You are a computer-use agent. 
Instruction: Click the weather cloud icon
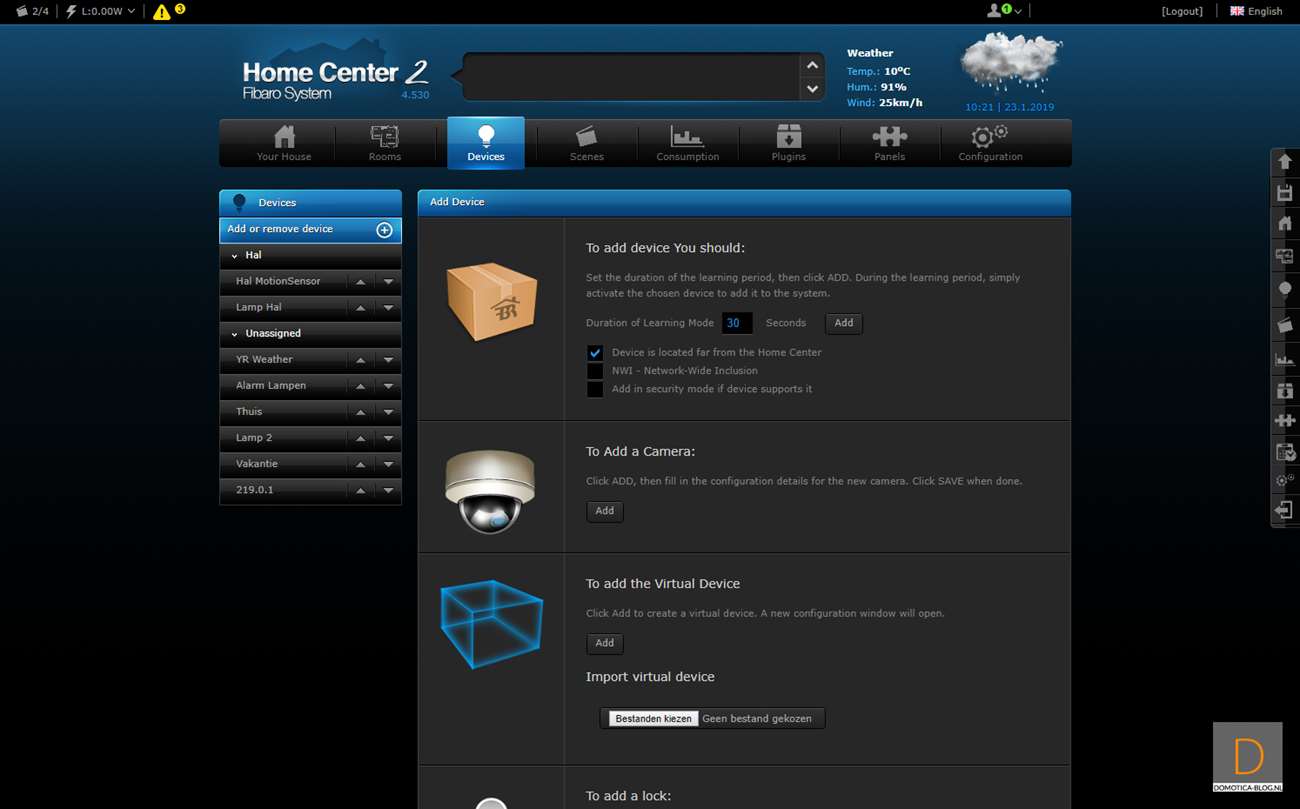[x=1010, y=65]
